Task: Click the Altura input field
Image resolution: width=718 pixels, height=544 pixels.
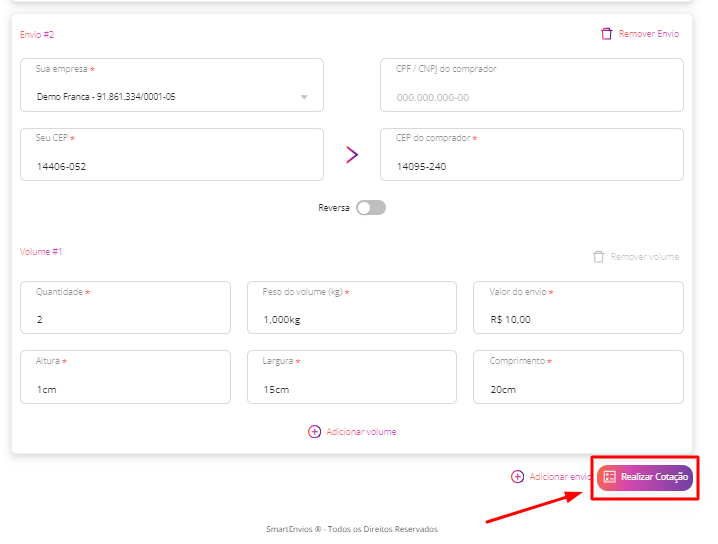Action: click(125, 377)
